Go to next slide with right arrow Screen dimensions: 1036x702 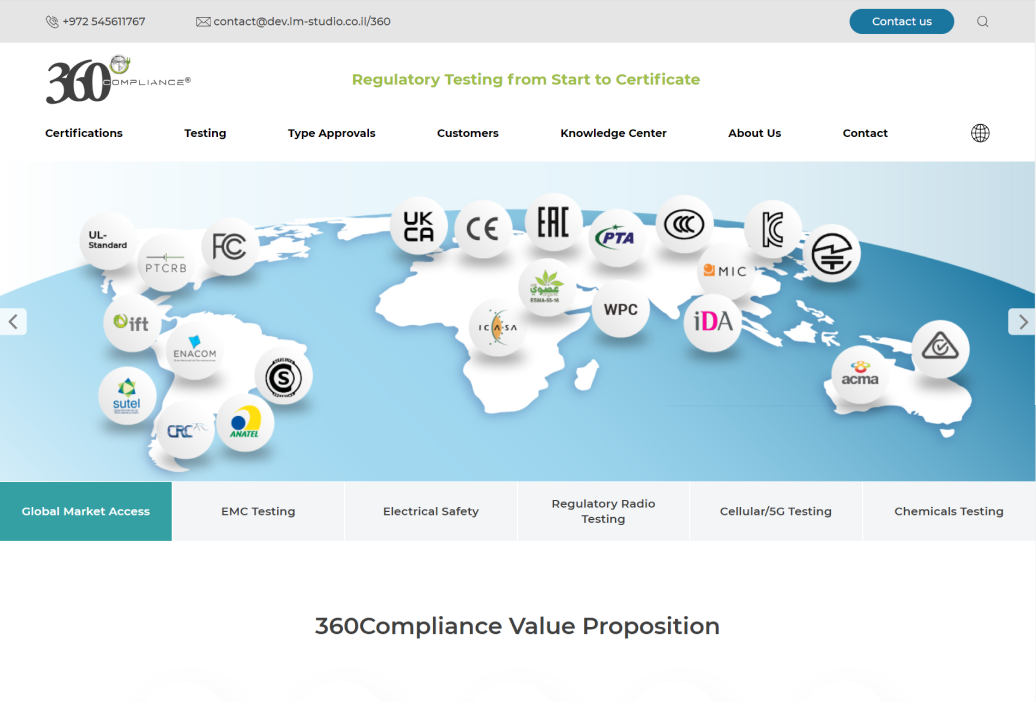pos(1022,322)
